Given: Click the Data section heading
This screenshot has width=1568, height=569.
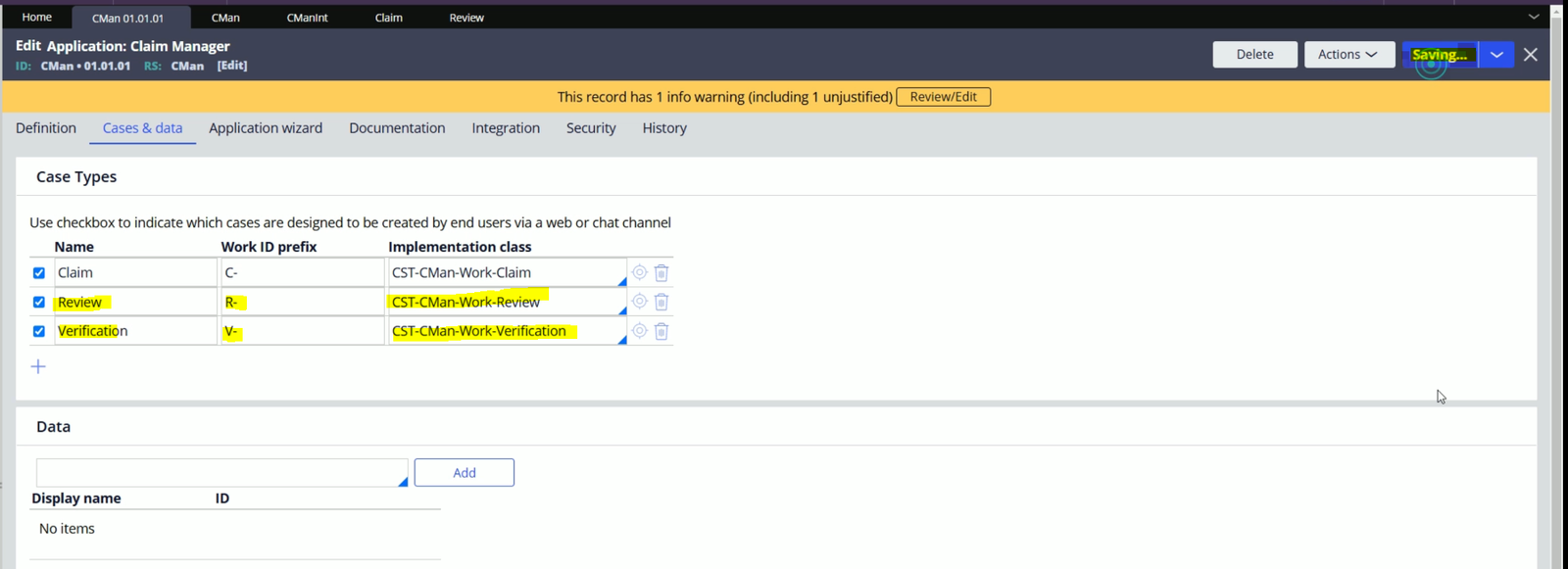Looking at the screenshot, I should [54, 427].
